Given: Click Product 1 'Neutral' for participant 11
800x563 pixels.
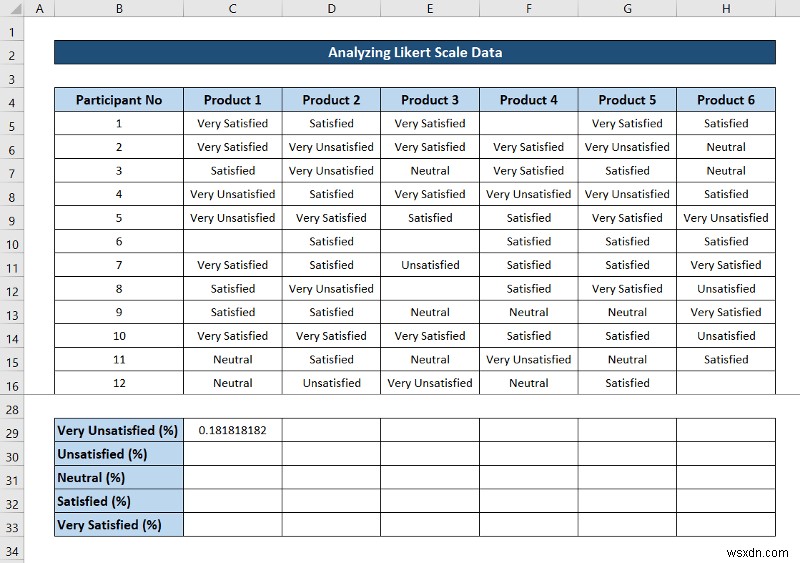Looking at the screenshot, I should [233, 359].
